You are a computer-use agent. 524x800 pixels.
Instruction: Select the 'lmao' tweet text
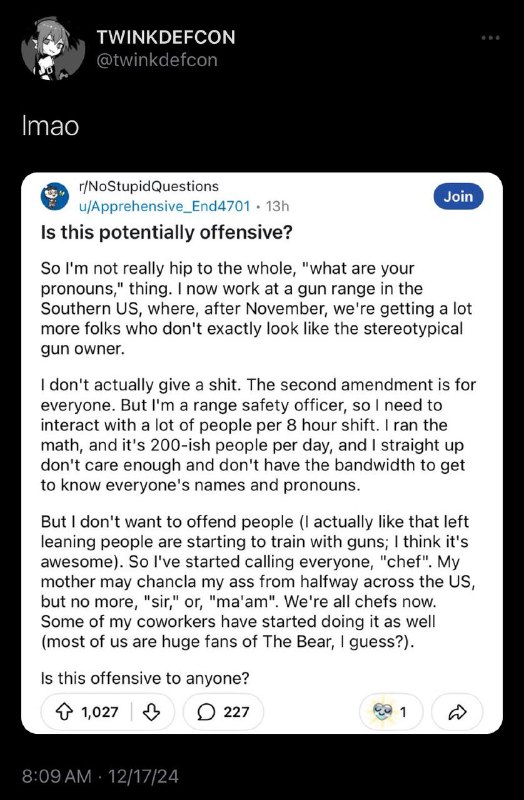pyautogui.click(x=50, y=126)
